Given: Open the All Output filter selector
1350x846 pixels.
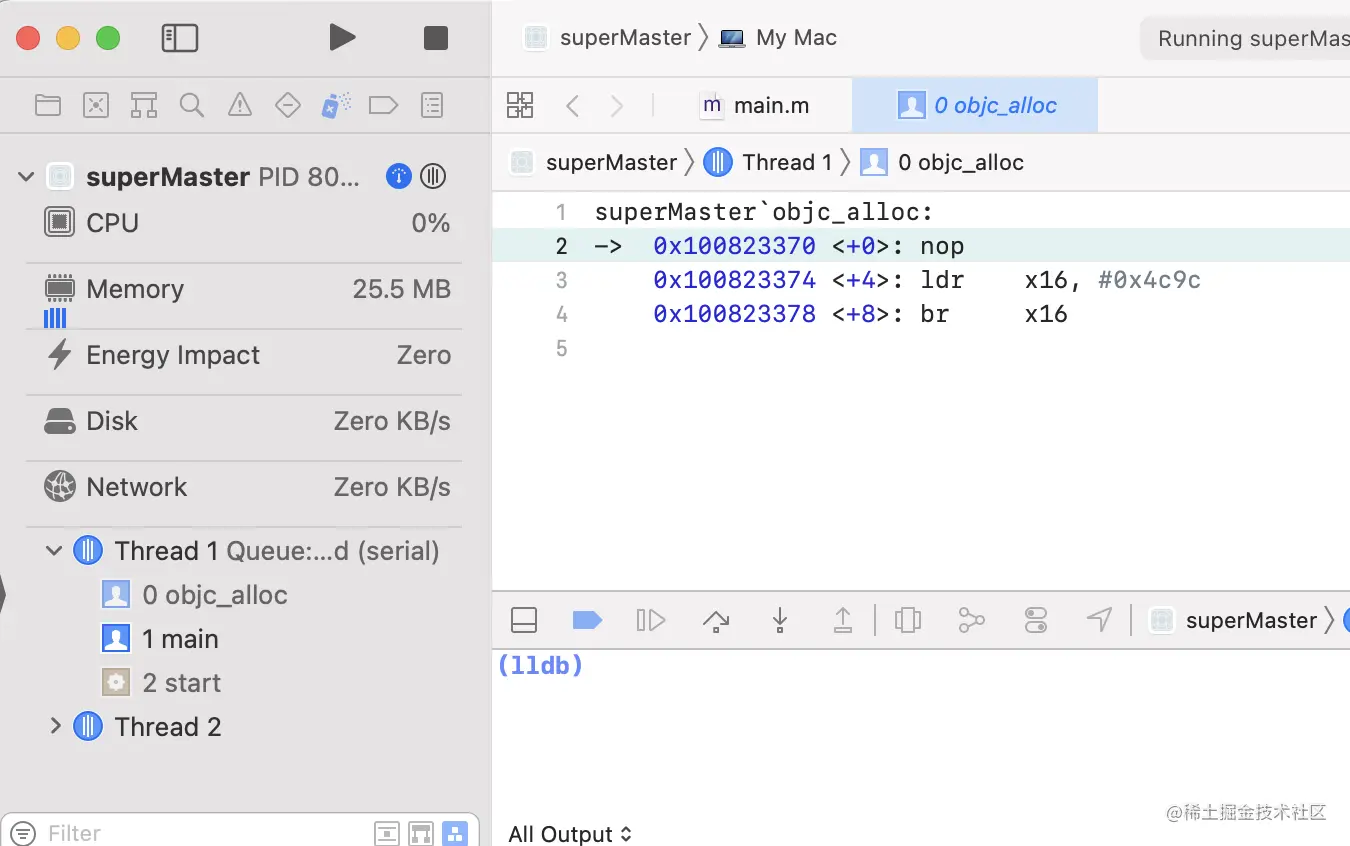Looking at the screenshot, I should [x=571, y=833].
